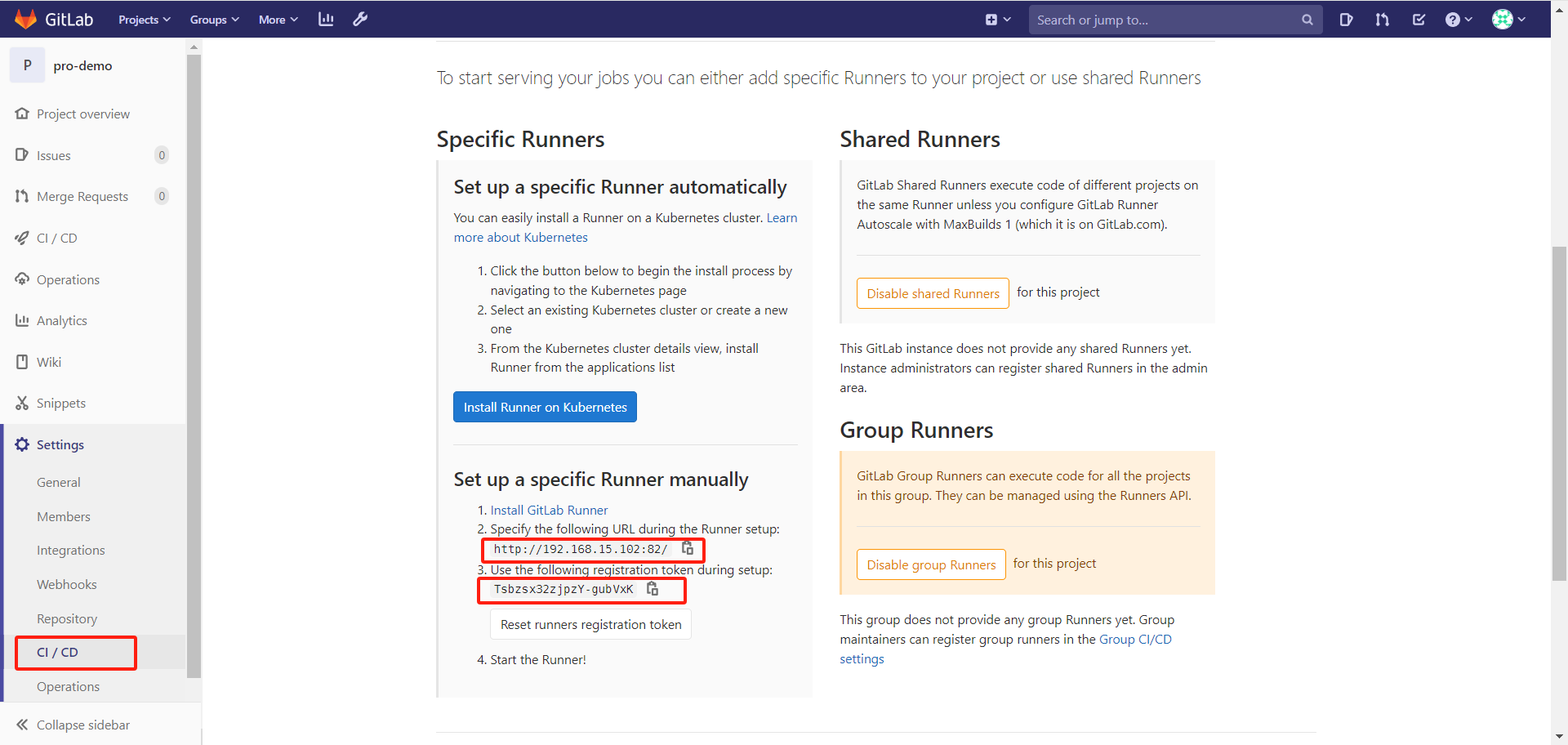Screen dimensions: 1568x745
Task: Disable shared Runners for this project
Action: [933, 293]
